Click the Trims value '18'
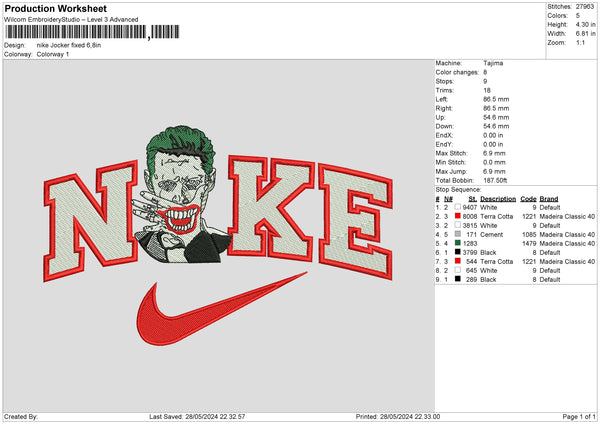 pyautogui.click(x=487, y=90)
